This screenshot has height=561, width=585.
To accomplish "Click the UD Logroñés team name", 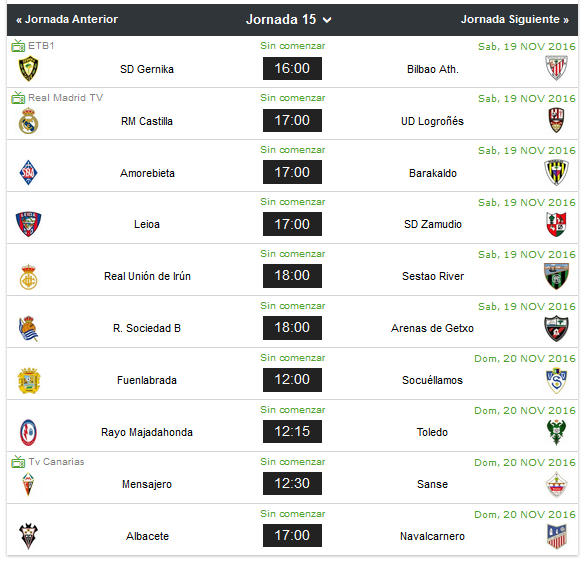I will [x=432, y=121].
